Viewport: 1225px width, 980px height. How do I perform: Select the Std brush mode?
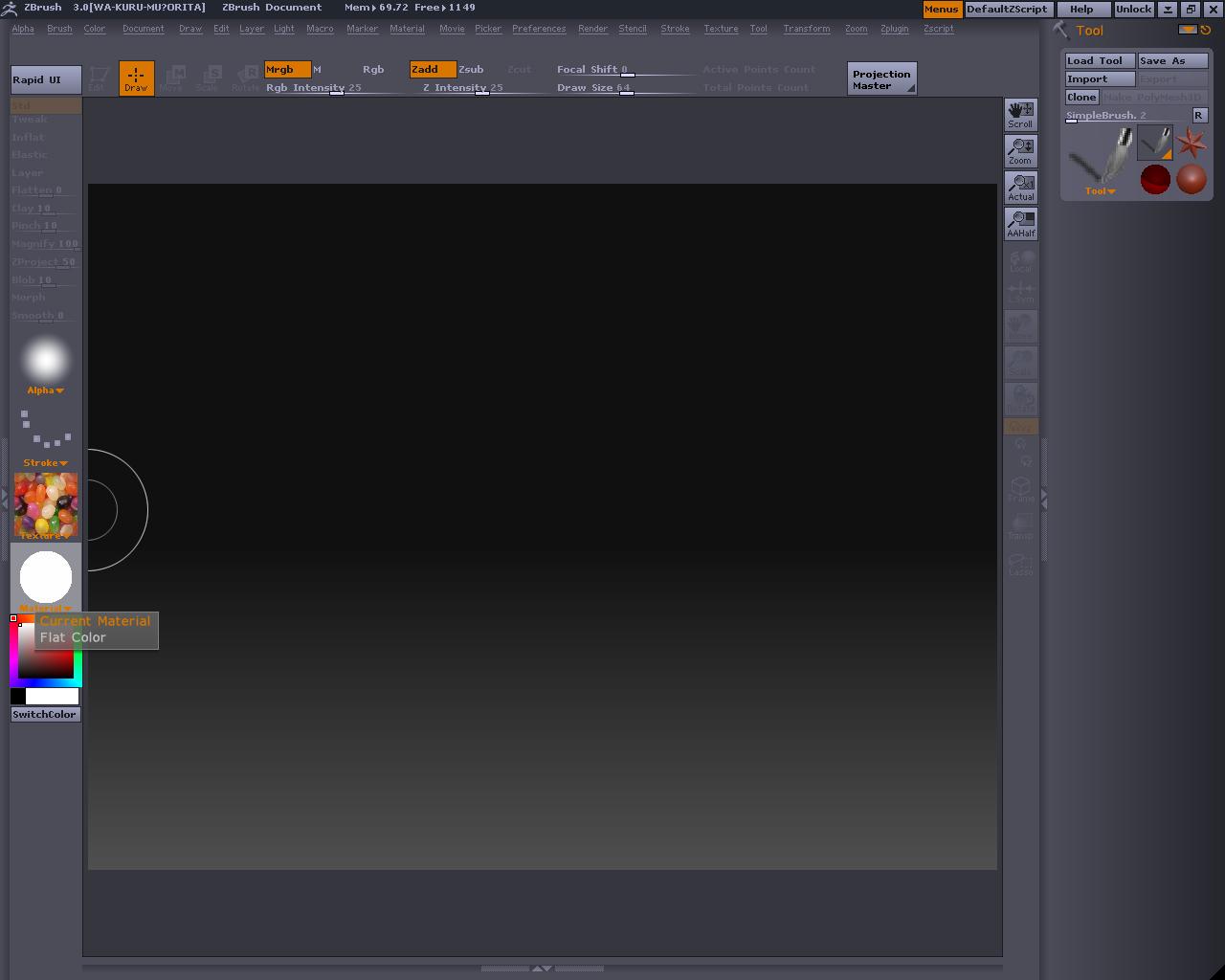coord(45,105)
